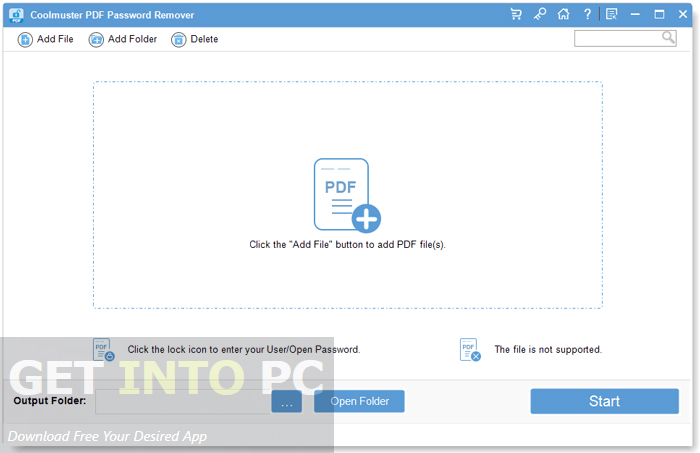700x453 pixels.
Task: Click the Add Folder toolbar button
Action: (x=123, y=39)
